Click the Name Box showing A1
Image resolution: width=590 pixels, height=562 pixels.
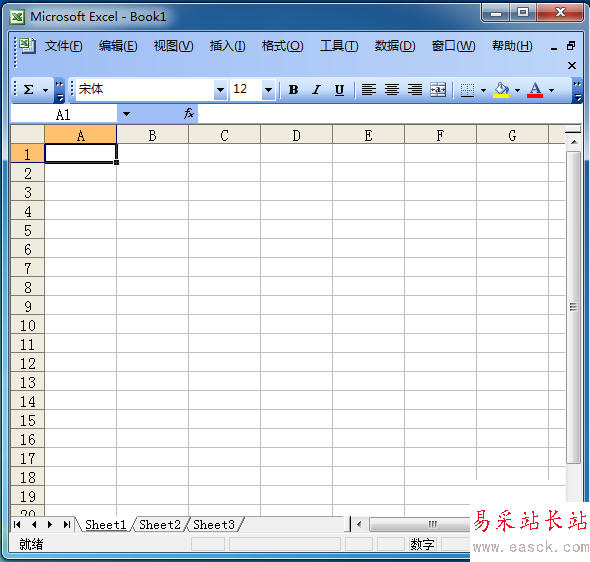coord(64,114)
